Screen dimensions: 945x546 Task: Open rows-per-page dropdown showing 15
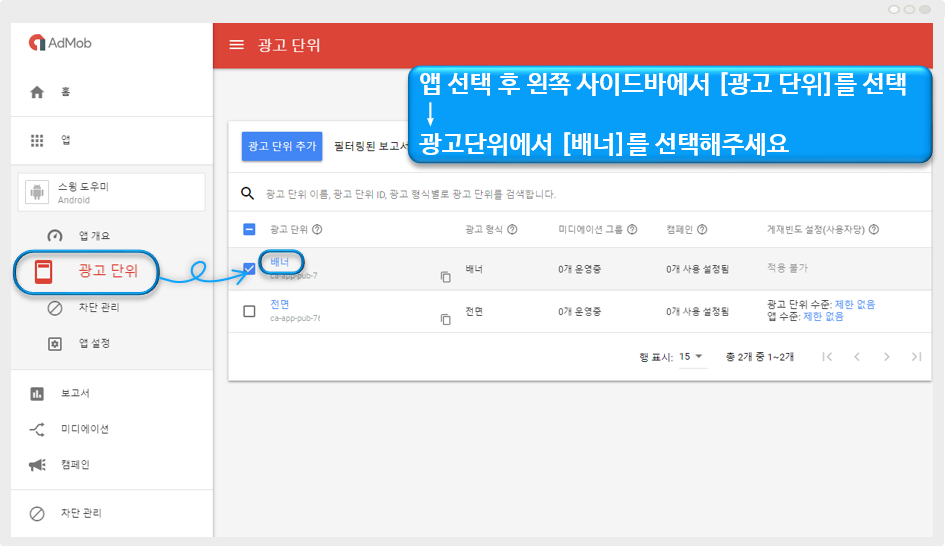point(691,357)
